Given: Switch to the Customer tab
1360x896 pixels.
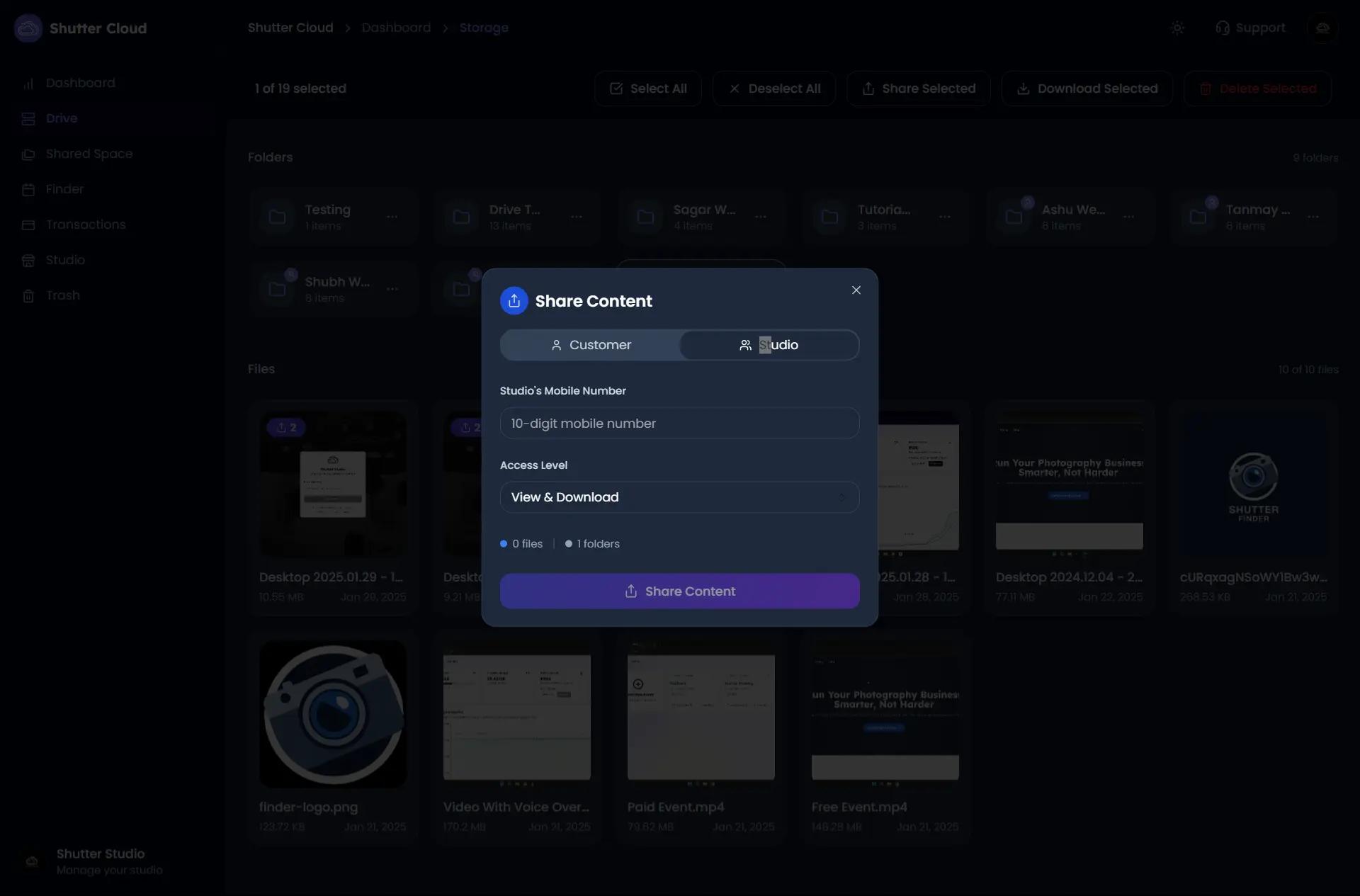Looking at the screenshot, I should coord(590,345).
